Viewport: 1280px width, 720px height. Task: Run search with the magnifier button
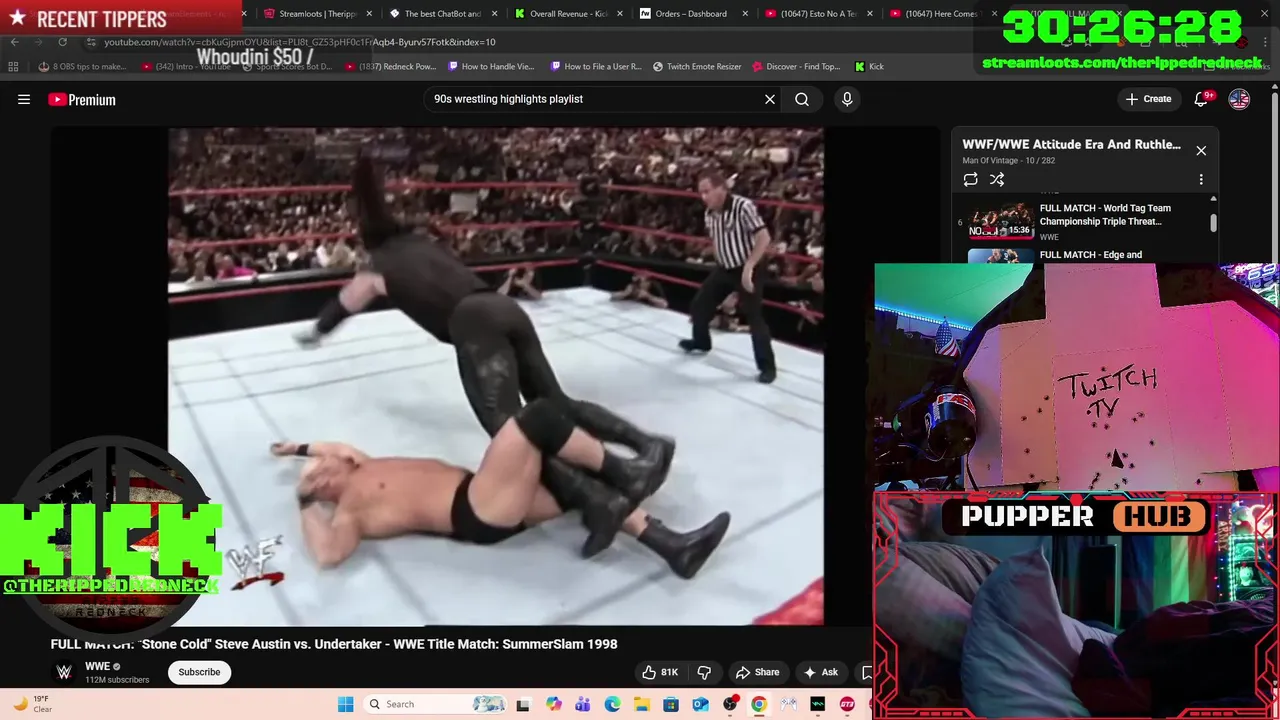pos(802,99)
